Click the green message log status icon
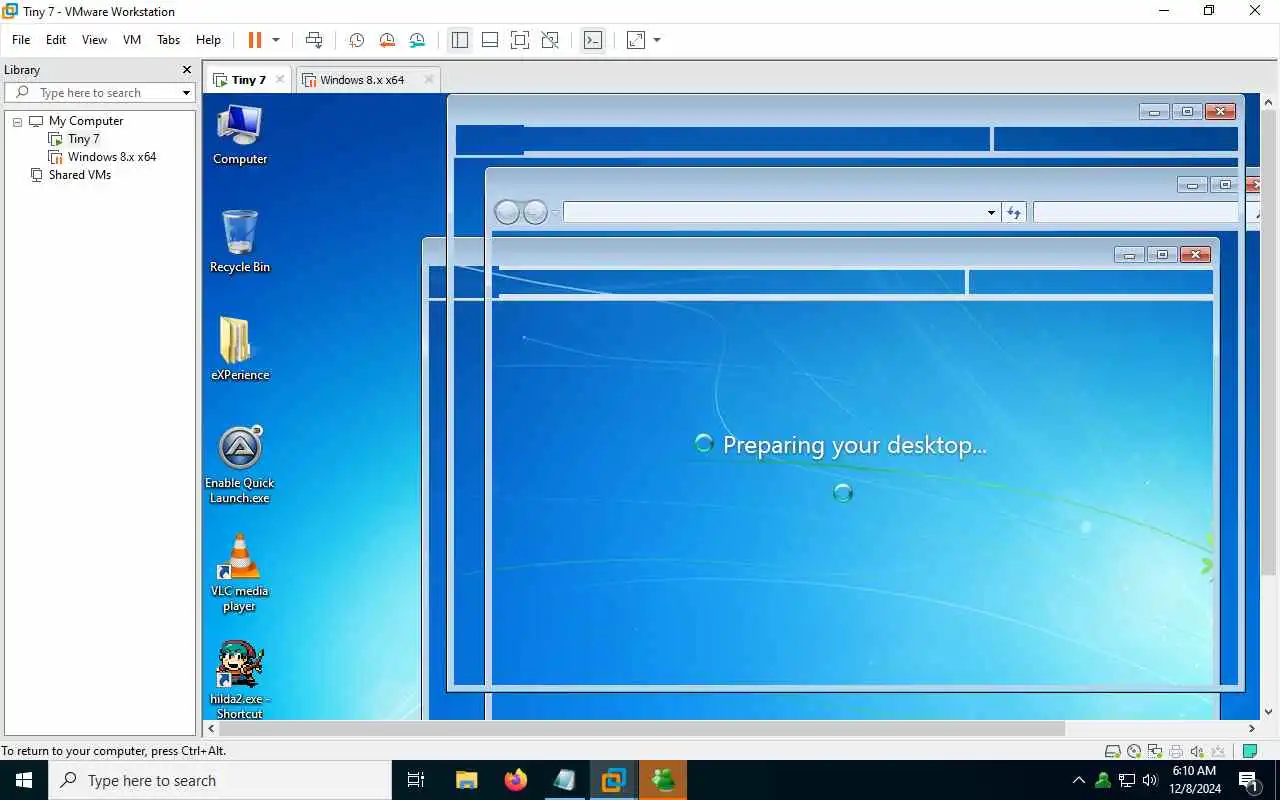The height and width of the screenshot is (800, 1280). pos(1250,752)
